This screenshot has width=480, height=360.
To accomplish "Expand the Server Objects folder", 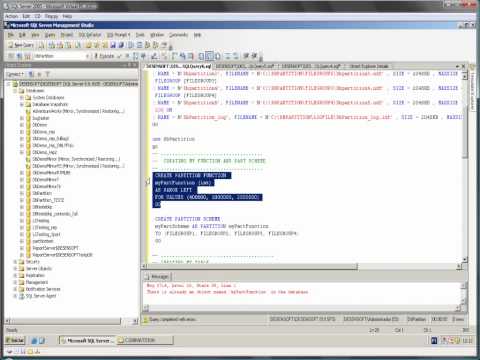I will pyautogui.click(x=15, y=269).
